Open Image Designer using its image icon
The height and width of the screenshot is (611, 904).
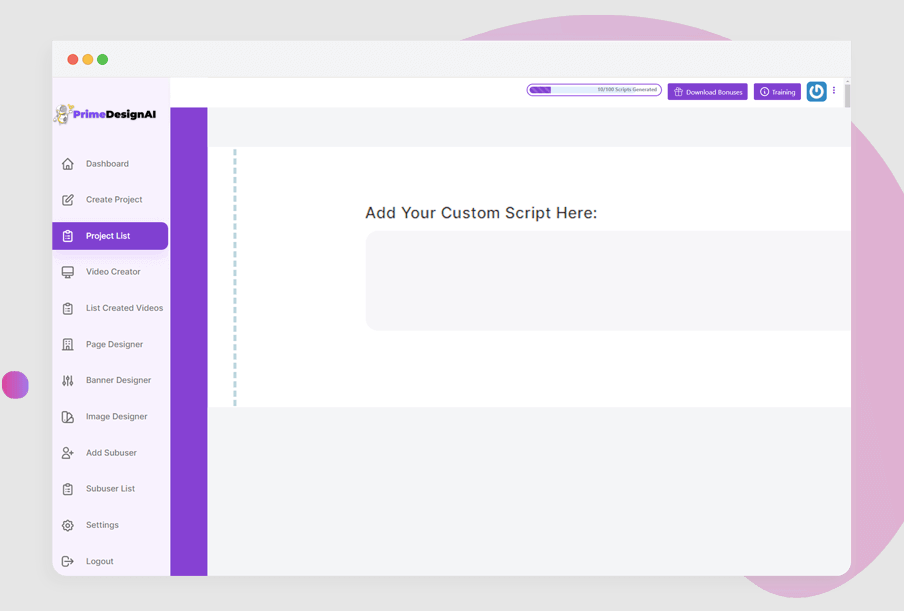pyautogui.click(x=67, y=416)
